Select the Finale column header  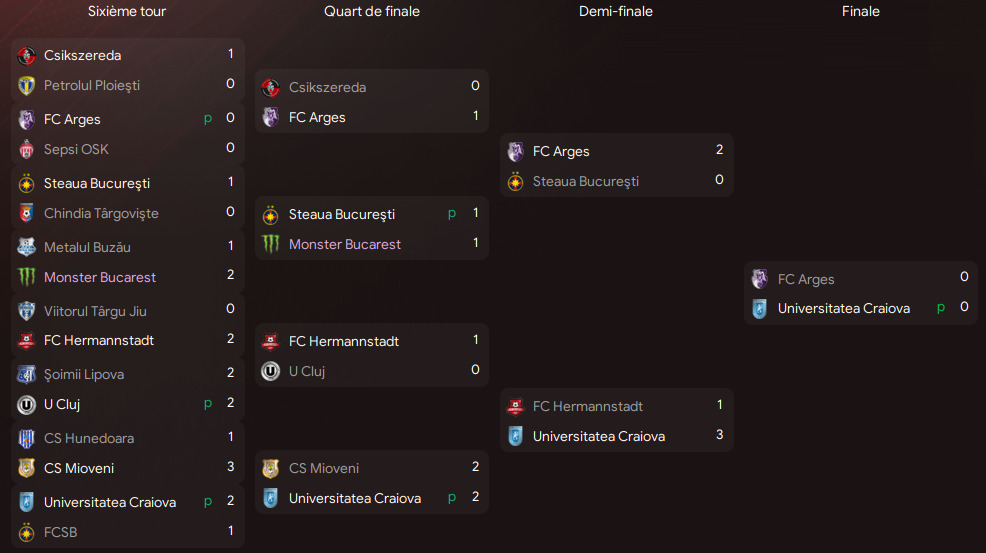[860, 11]
